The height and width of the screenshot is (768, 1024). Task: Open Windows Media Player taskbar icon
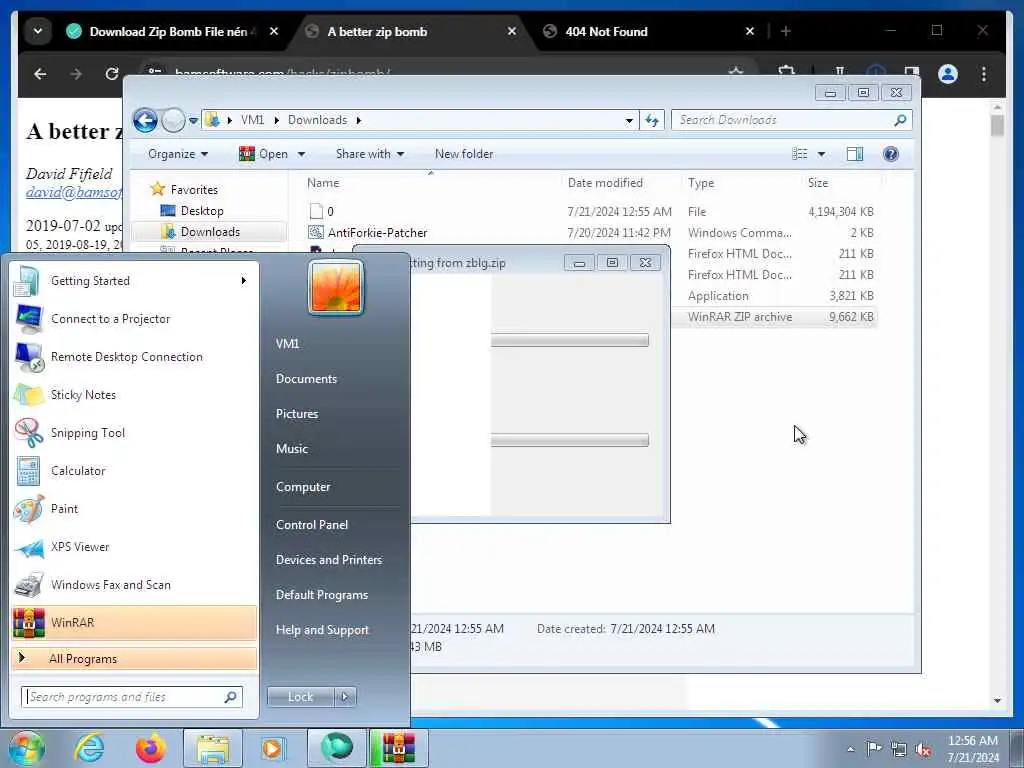pos(272,748)
